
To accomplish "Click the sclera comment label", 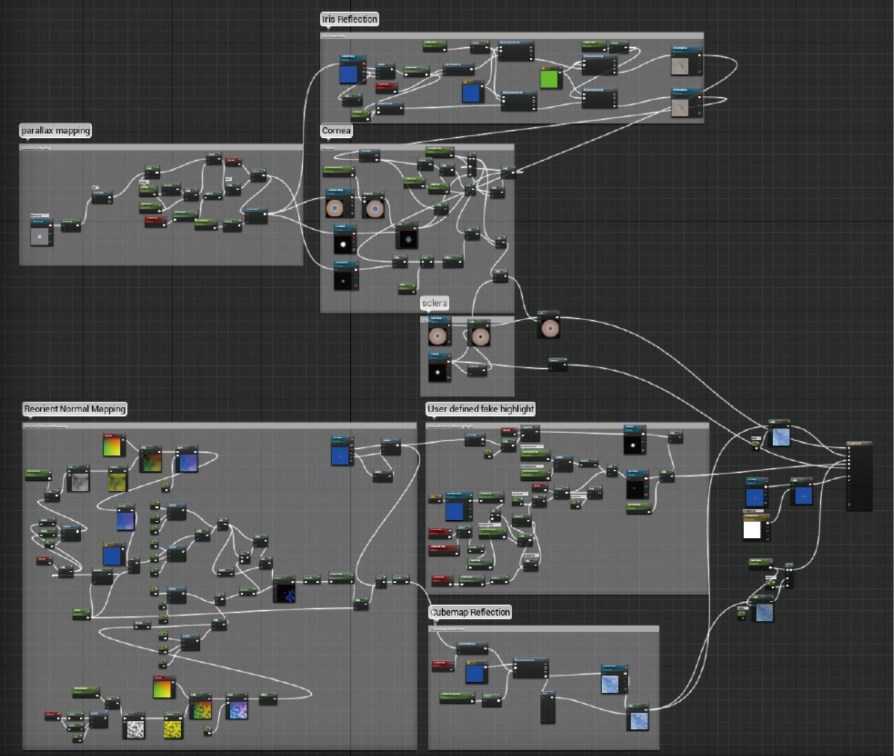I will (x=434, y=303).
